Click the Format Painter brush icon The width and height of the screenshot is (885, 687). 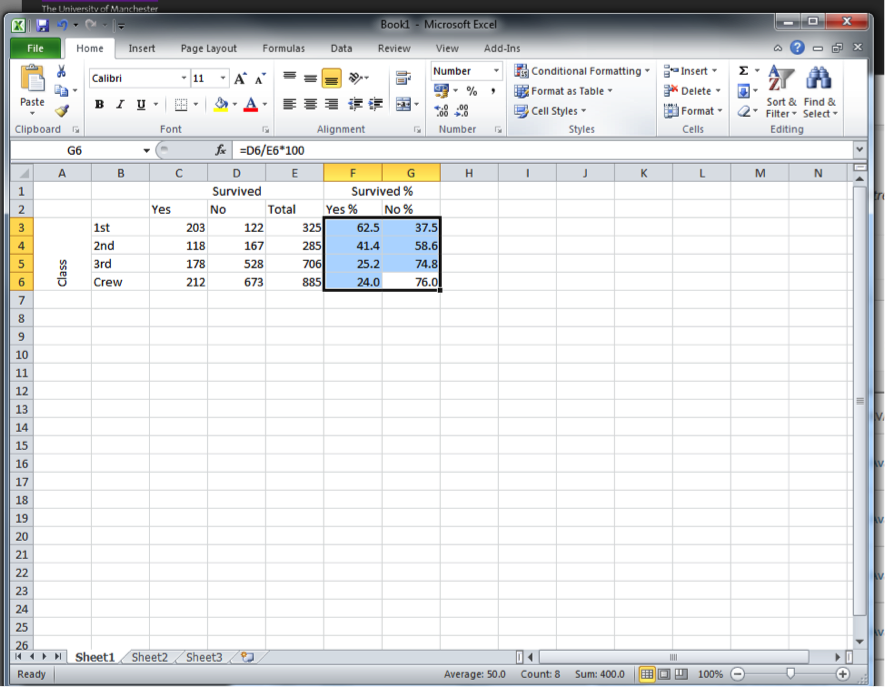pyautogui.click(x=61, y=110)
